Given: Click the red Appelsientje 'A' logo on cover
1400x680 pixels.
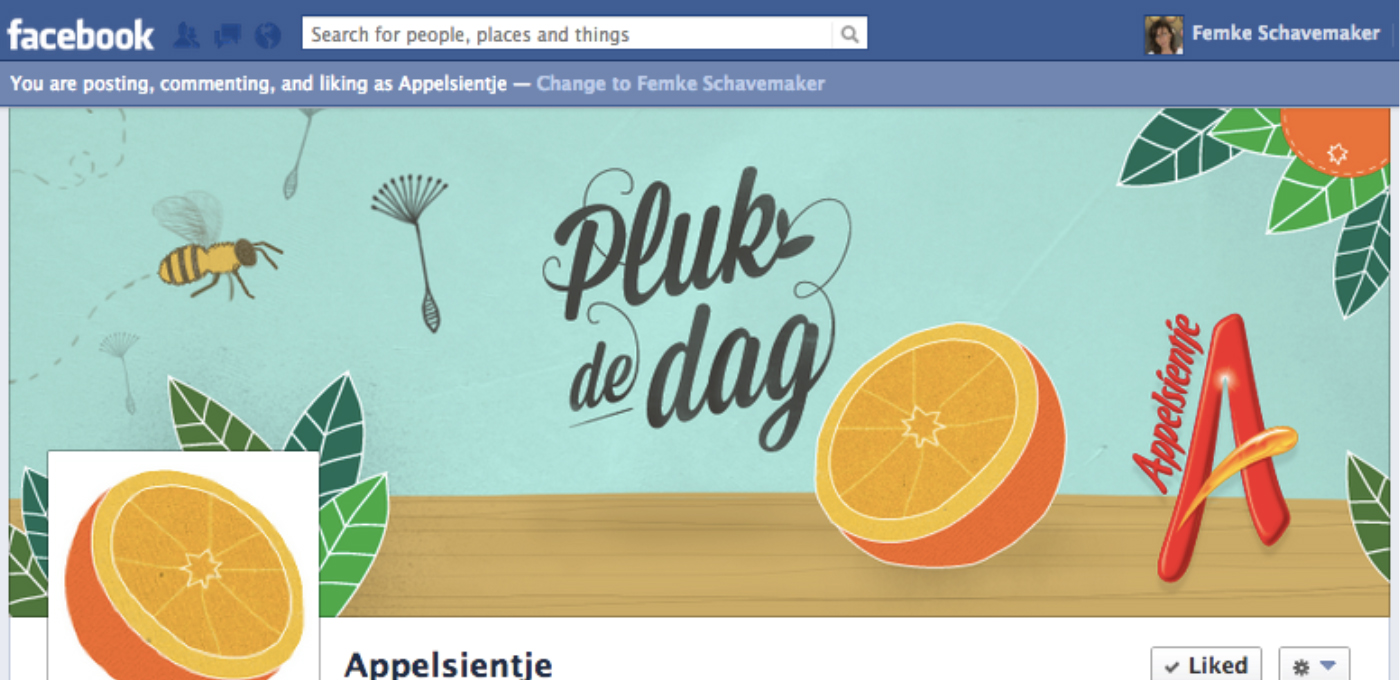Looking at the screenshot, I should (1214, 446).
